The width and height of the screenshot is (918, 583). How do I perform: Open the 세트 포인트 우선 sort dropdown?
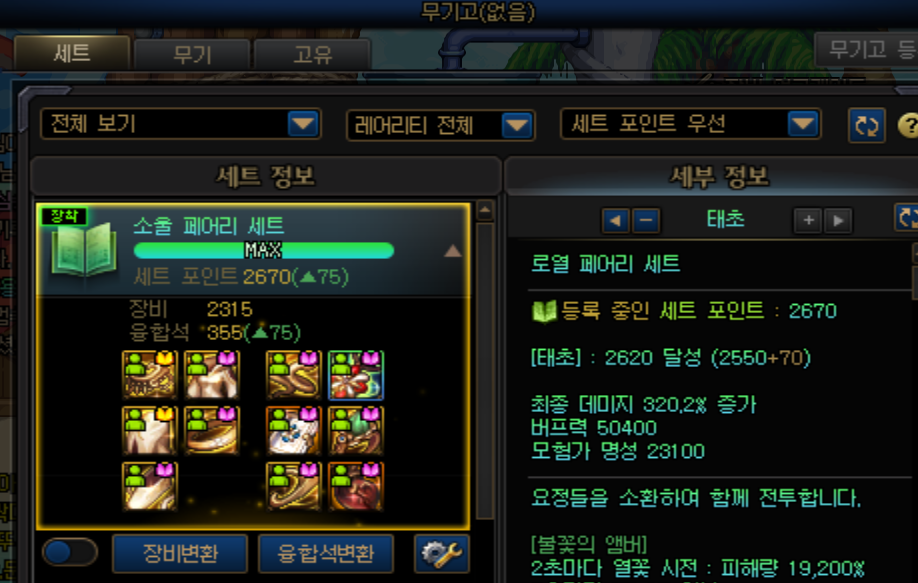(x=690, y=124)
